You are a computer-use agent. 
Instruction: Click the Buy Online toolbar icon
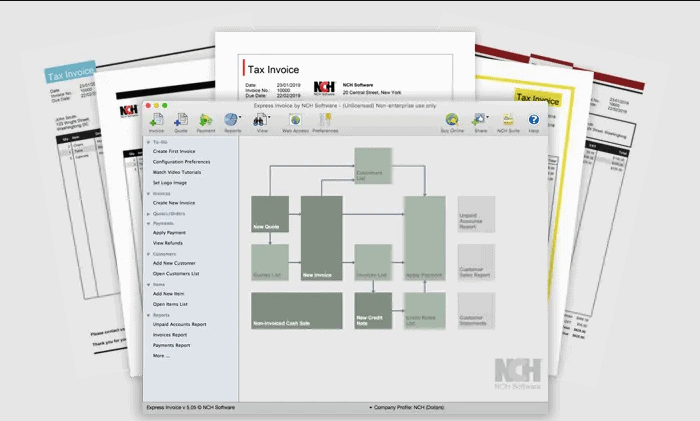pos(453,121)
